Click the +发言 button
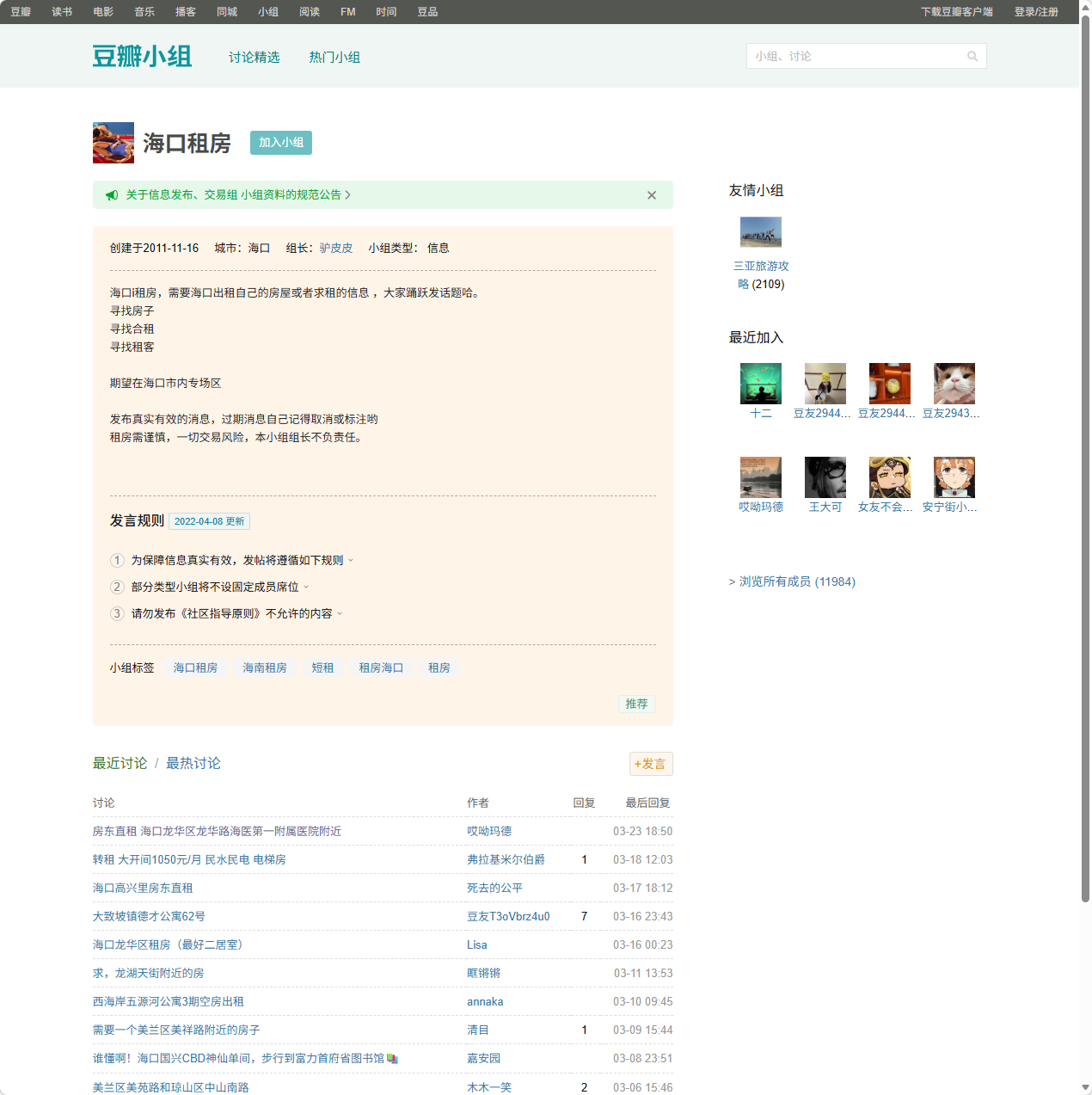The width and height of the screenshot is (1092, 1095). [651, 764]
